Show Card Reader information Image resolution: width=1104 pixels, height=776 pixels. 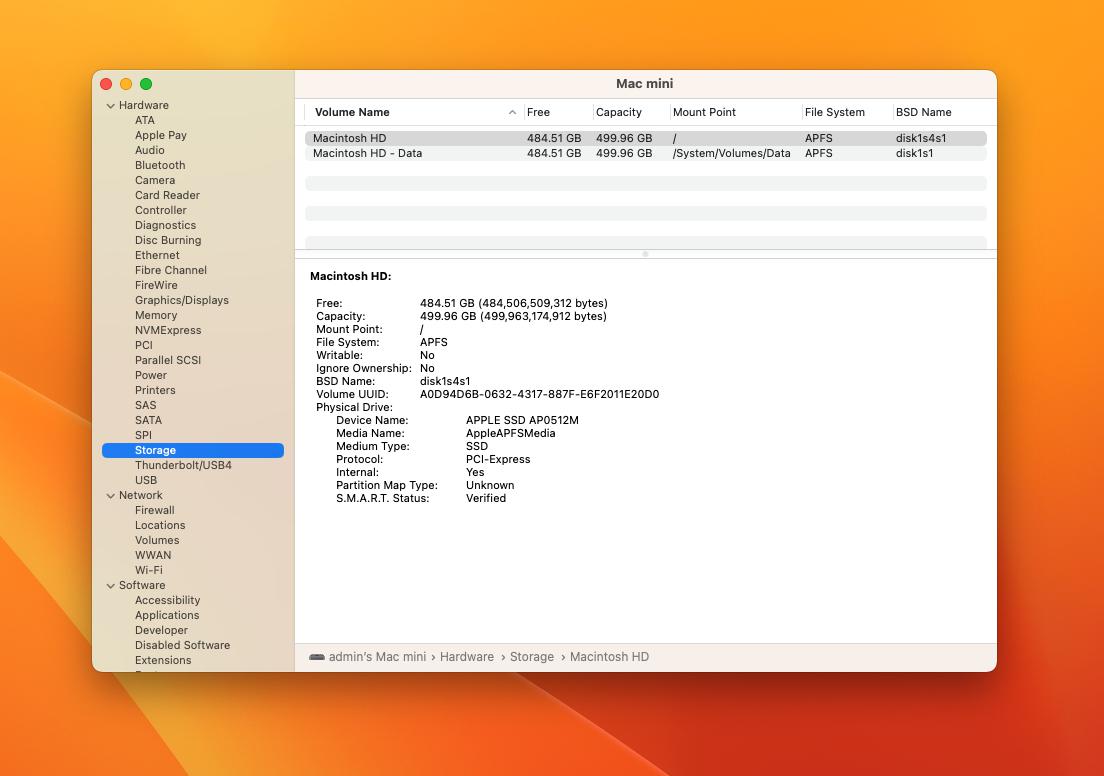tap(168, 195)
